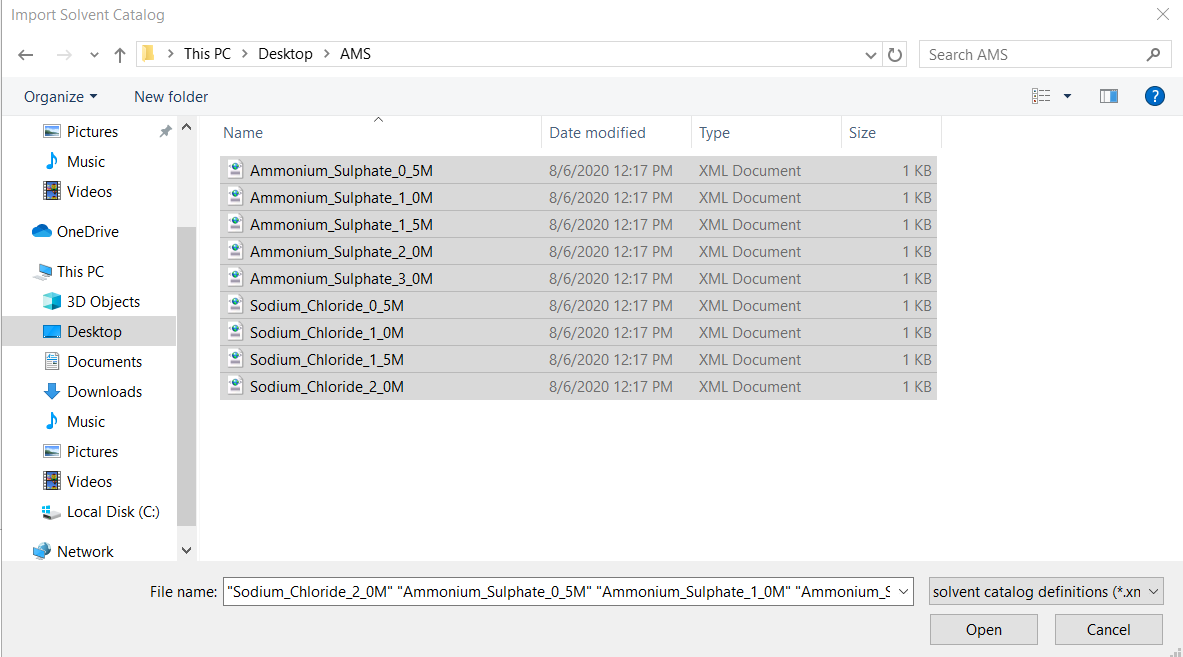Click New folder in the toolbar

click(171, 96)
